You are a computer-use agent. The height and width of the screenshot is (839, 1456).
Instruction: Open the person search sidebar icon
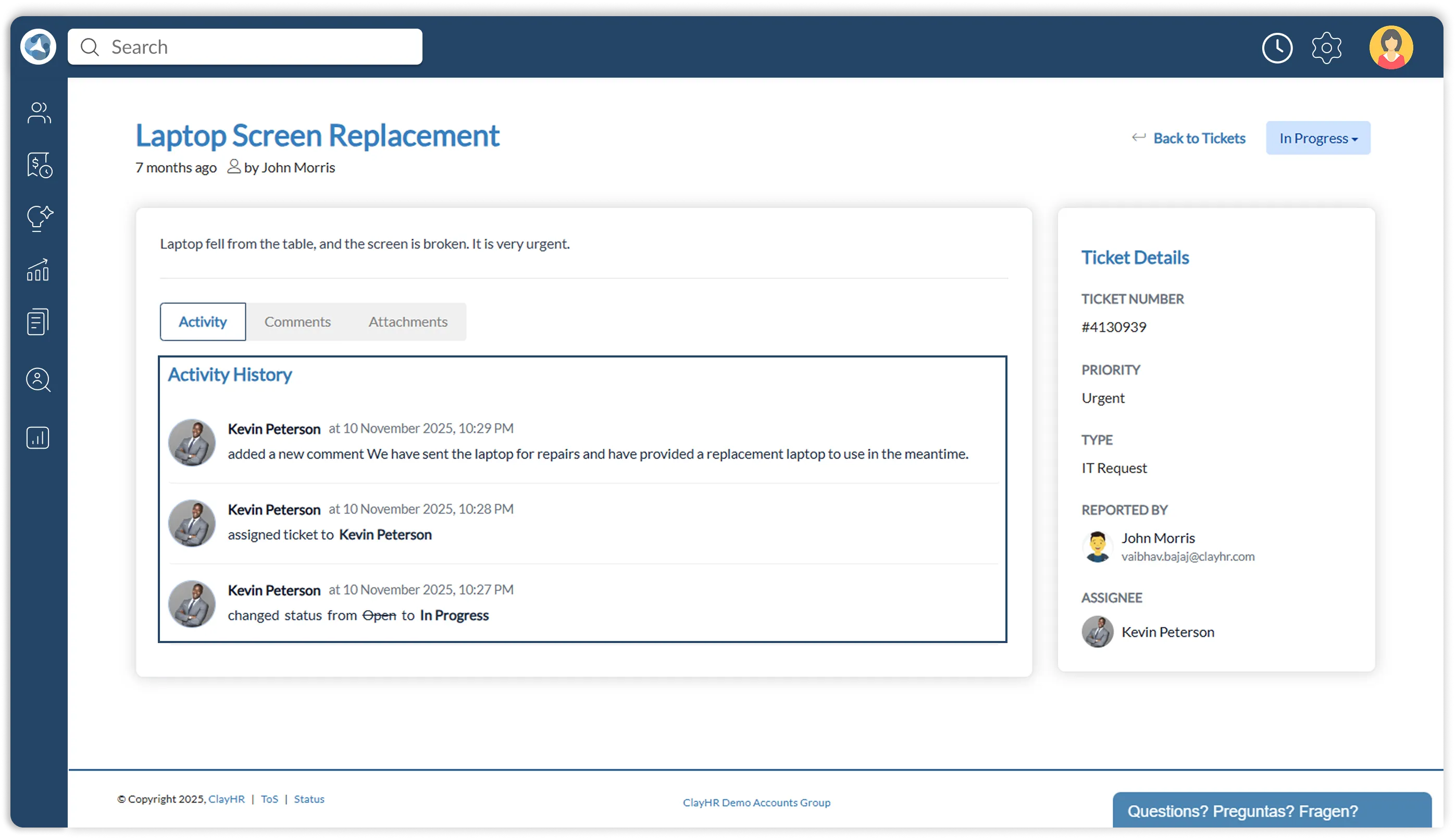[x=38, y=380]
